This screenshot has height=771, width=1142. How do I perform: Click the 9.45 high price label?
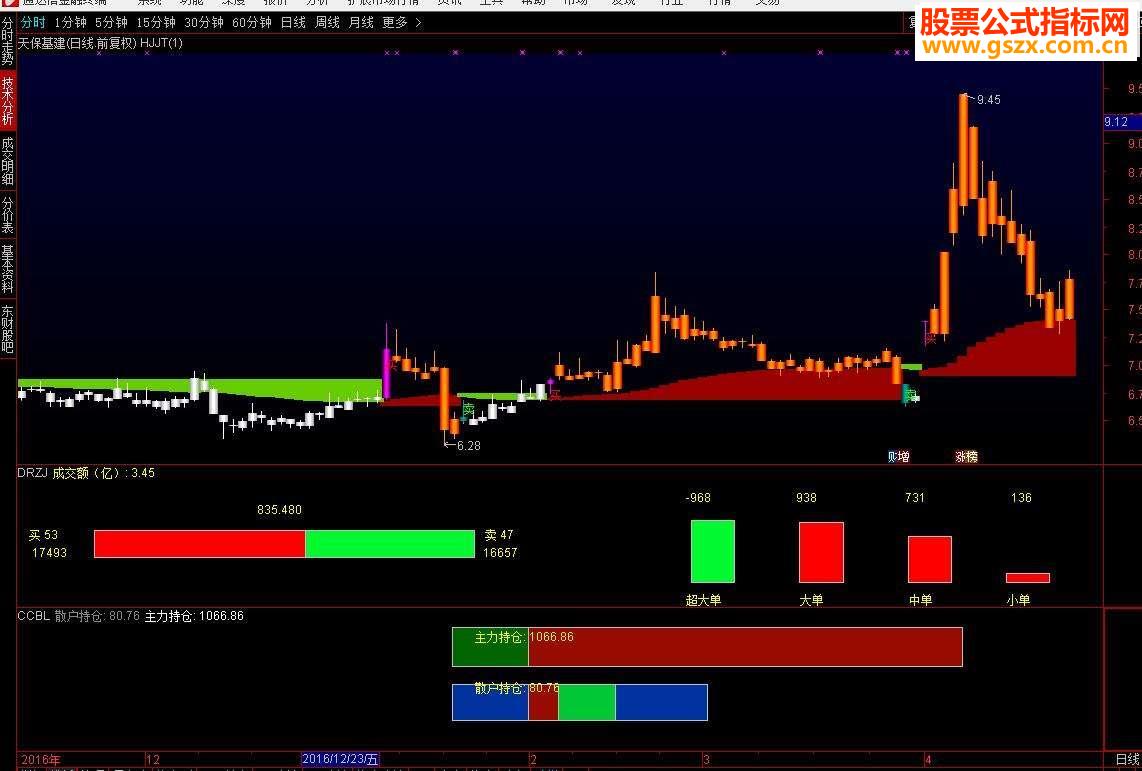tap(988, 100)
